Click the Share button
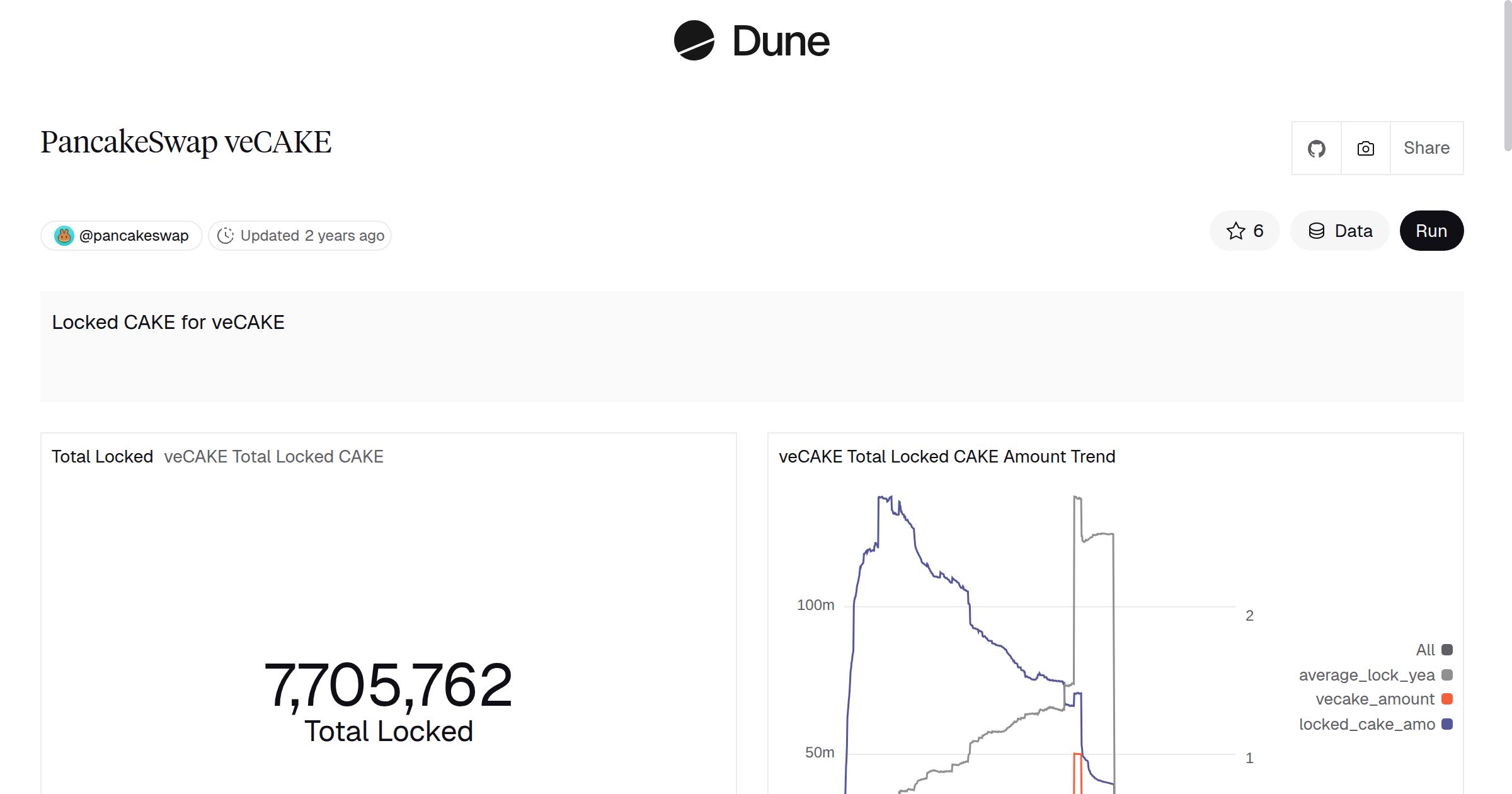Image resolution: width=1512 pixels, height=794 pixels. point(1426,148)
